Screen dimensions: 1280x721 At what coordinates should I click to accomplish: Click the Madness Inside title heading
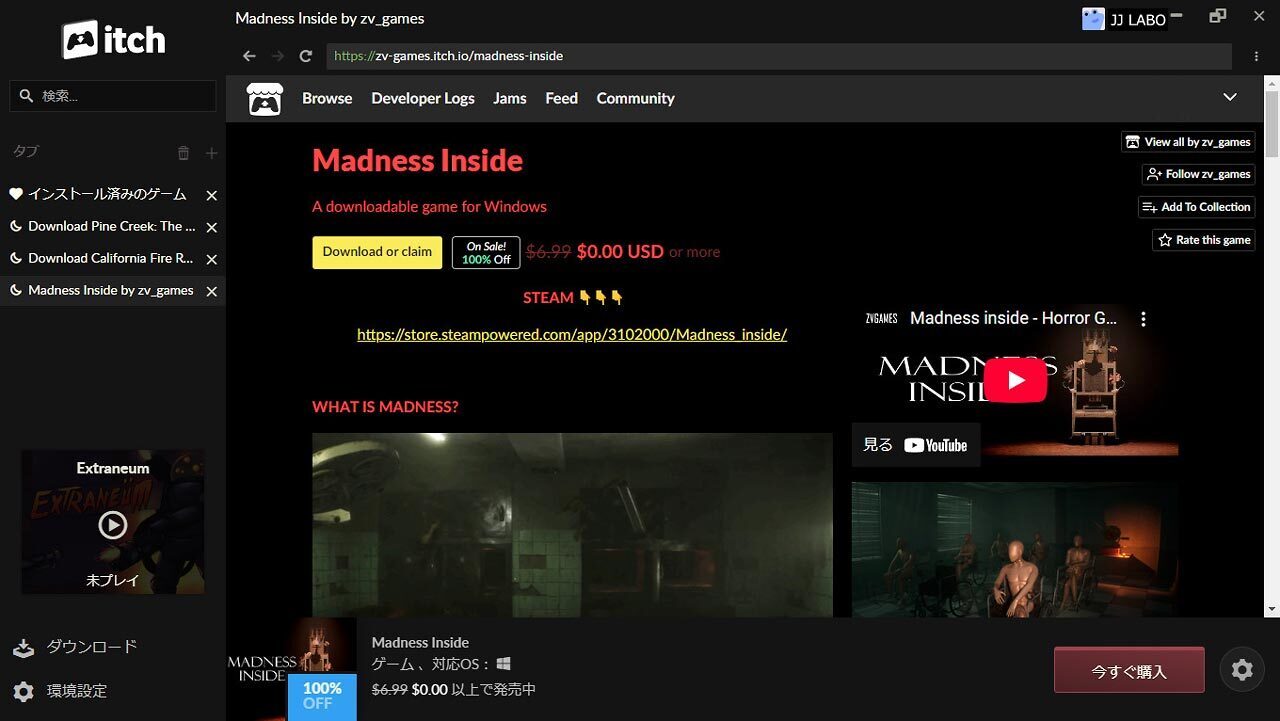(x=417, y=161)
